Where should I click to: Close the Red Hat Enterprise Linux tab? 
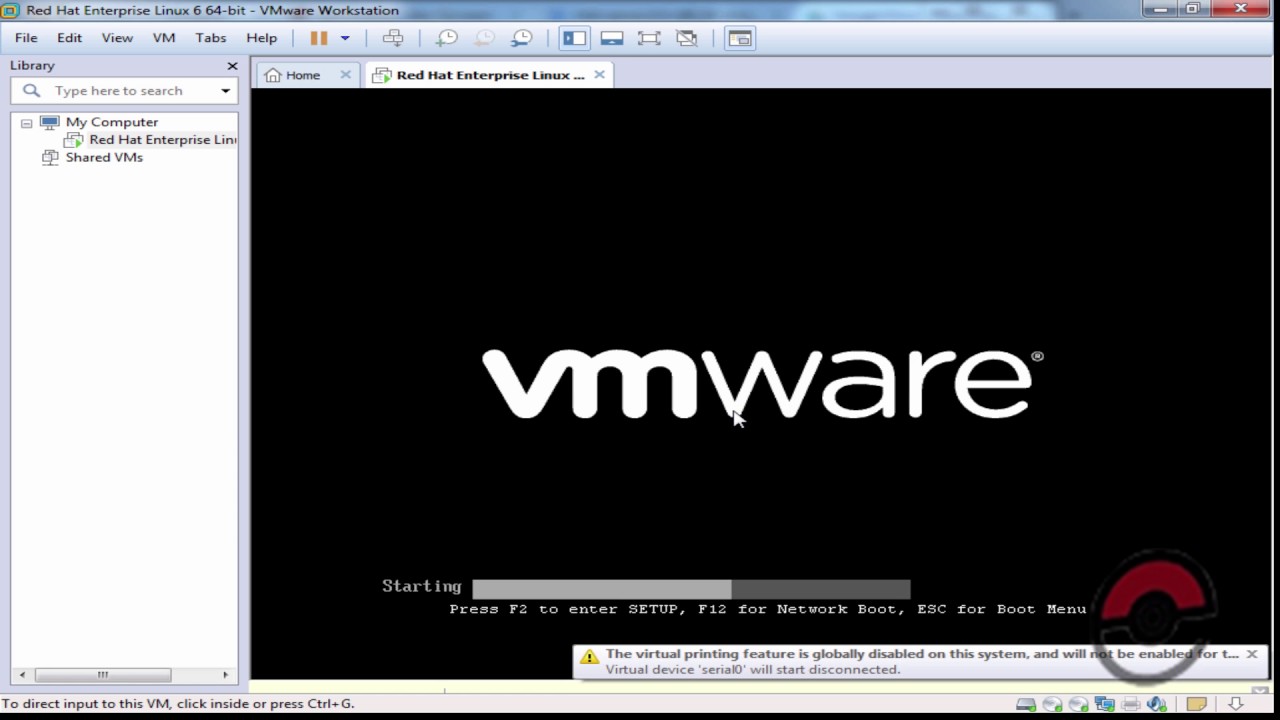[x=599, y=75]
